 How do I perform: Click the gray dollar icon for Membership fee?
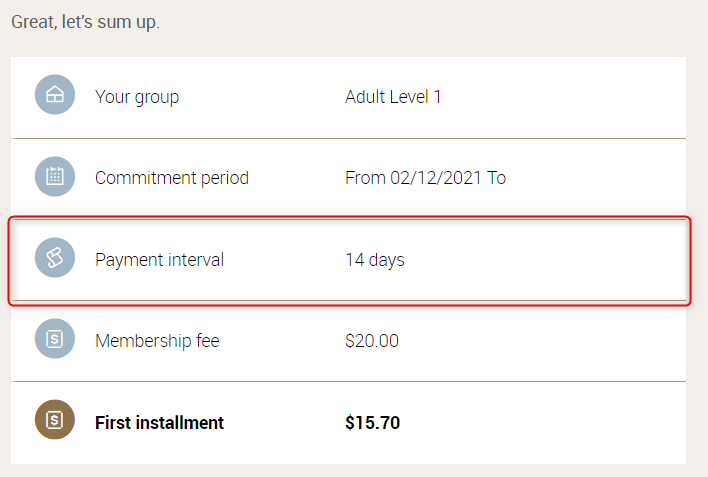[x=55, y=340]
